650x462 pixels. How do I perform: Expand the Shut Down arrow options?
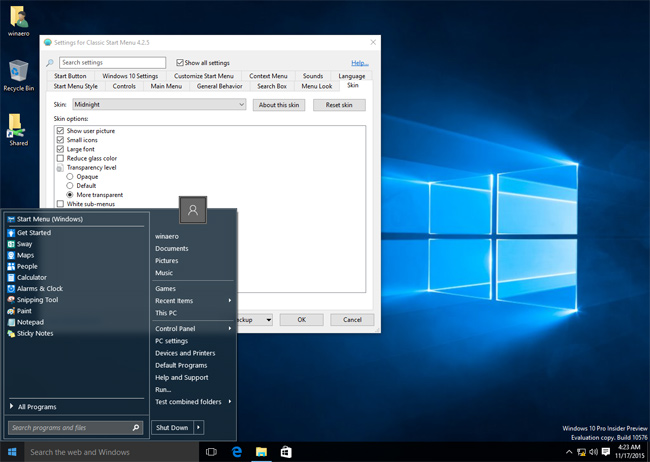click(198, 427)
